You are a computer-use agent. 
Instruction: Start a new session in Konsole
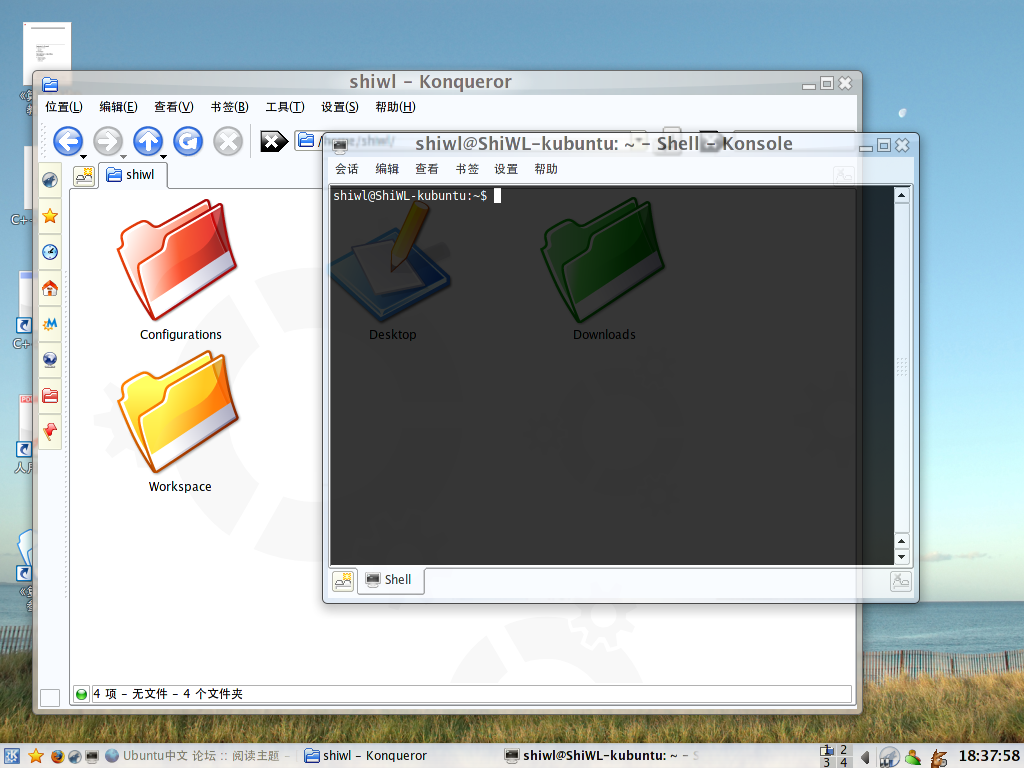point(343,581)
